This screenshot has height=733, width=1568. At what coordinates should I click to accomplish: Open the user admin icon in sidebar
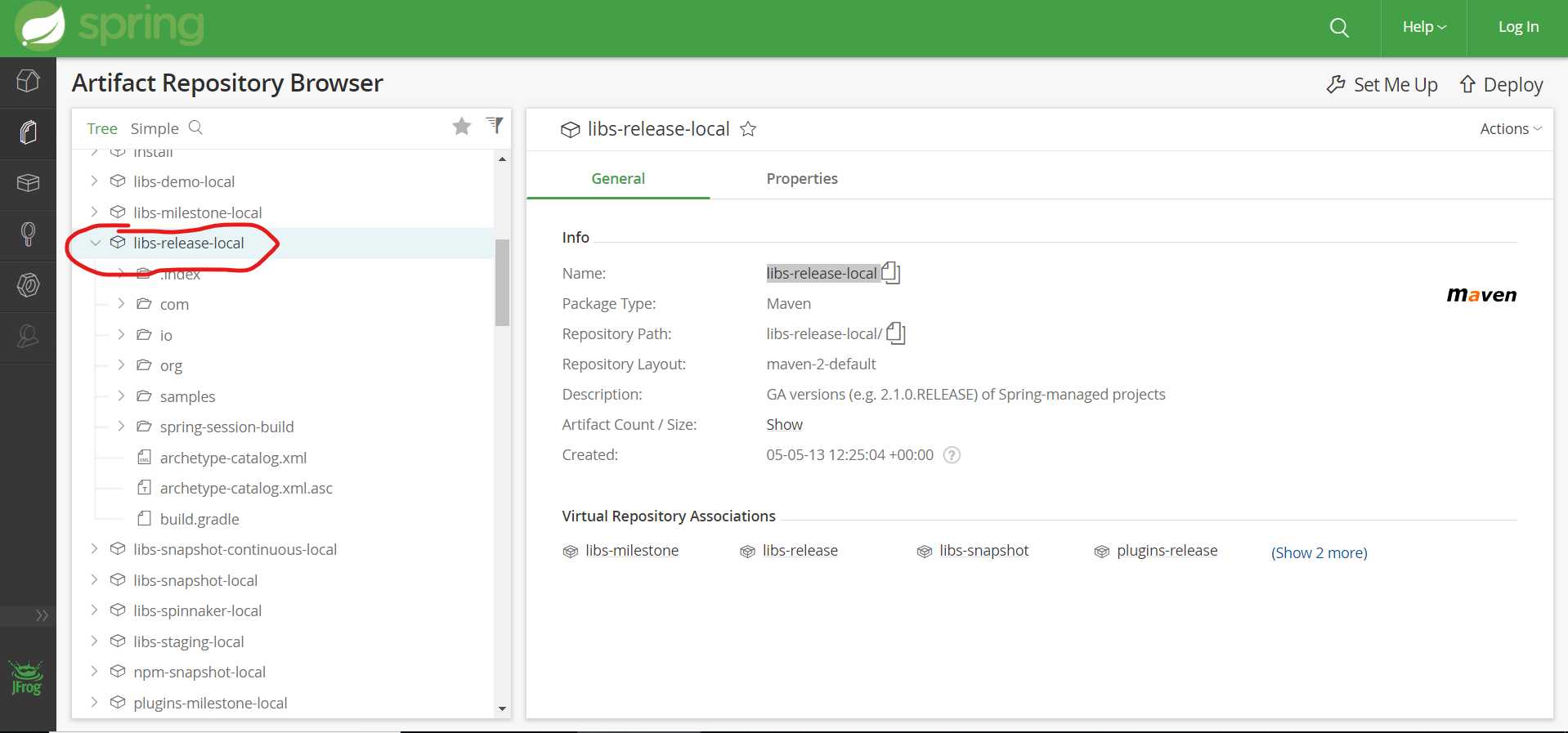28,336
